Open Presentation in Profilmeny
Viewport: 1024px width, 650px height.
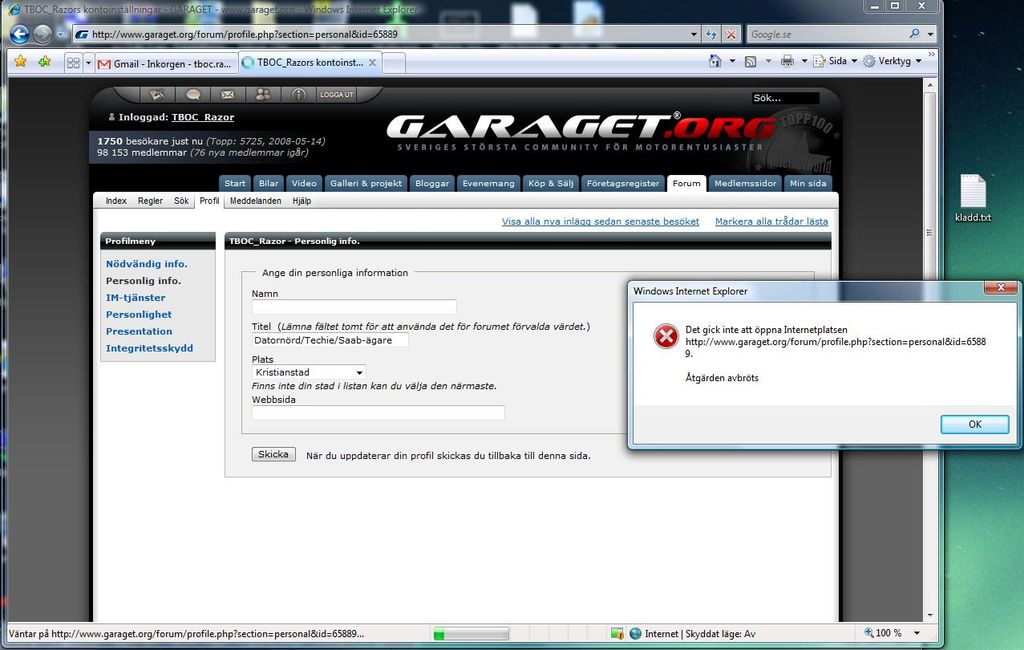[x=139, y=332]
